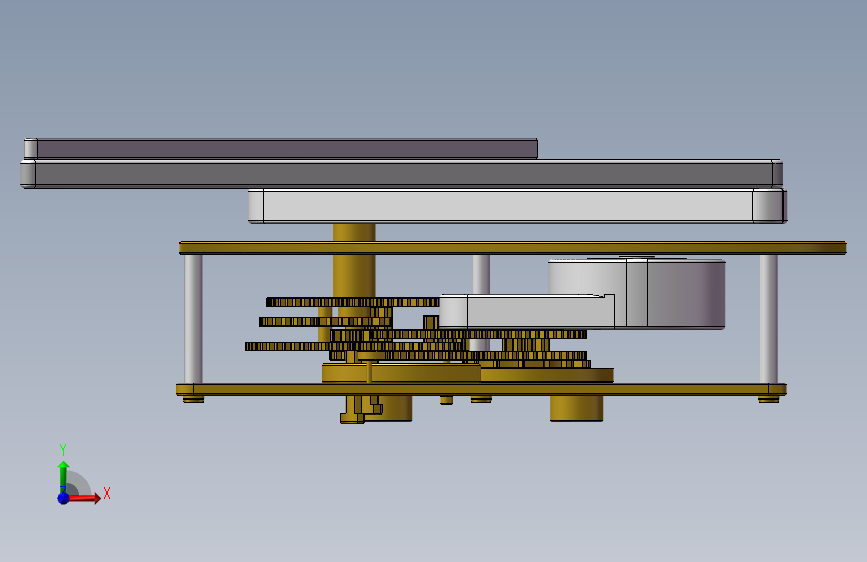Screen dimensions: 867x562
Task: Select the leftmost gray support pillar
Action: pos(193,319)
